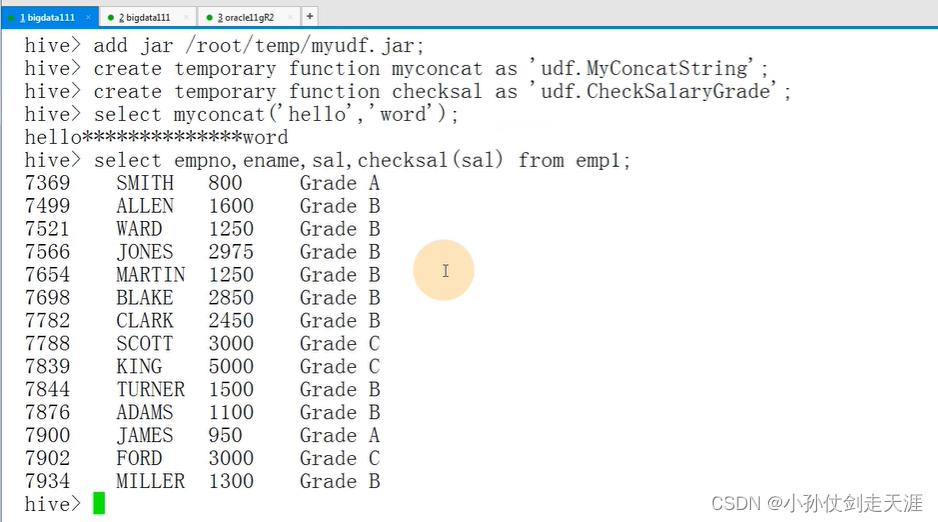Click Grade C on SCOTT row
Screen dimensions: 938x522
point(340,344)
